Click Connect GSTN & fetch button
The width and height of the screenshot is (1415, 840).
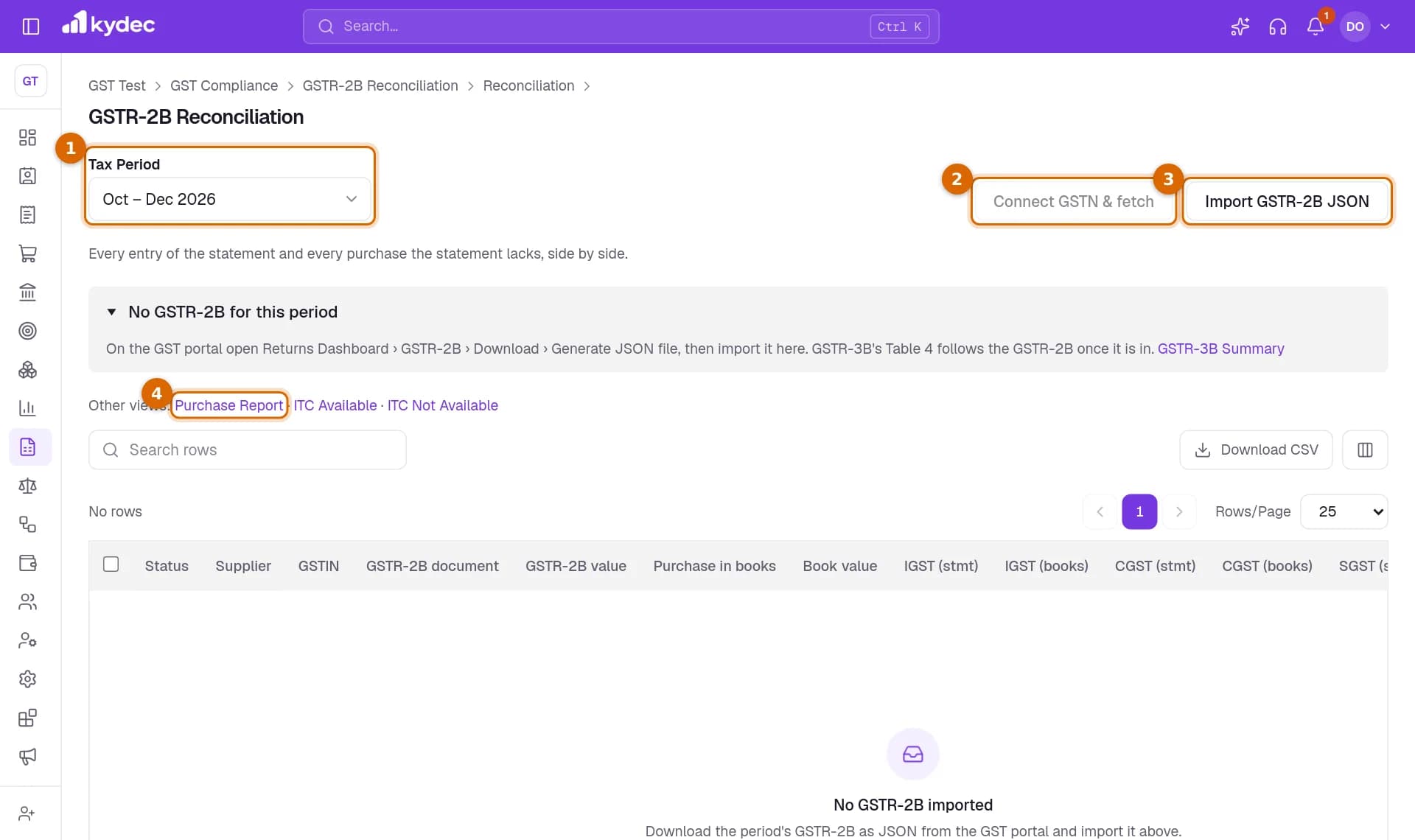[x=1073, y=201]
